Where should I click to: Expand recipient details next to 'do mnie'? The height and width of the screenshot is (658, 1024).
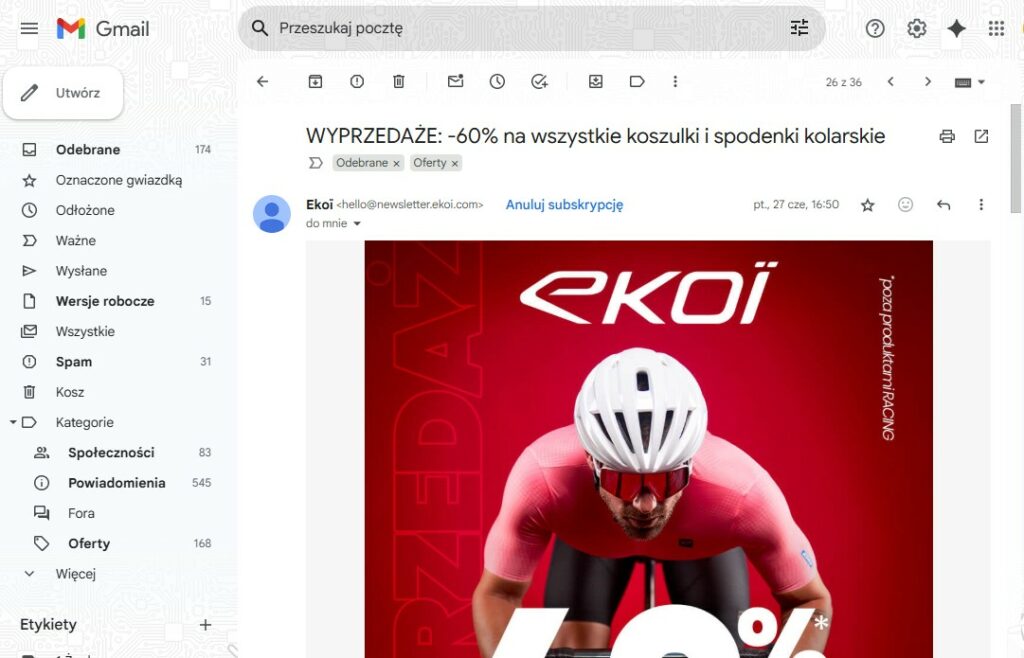pyautogui.click(x=357, y=224)
